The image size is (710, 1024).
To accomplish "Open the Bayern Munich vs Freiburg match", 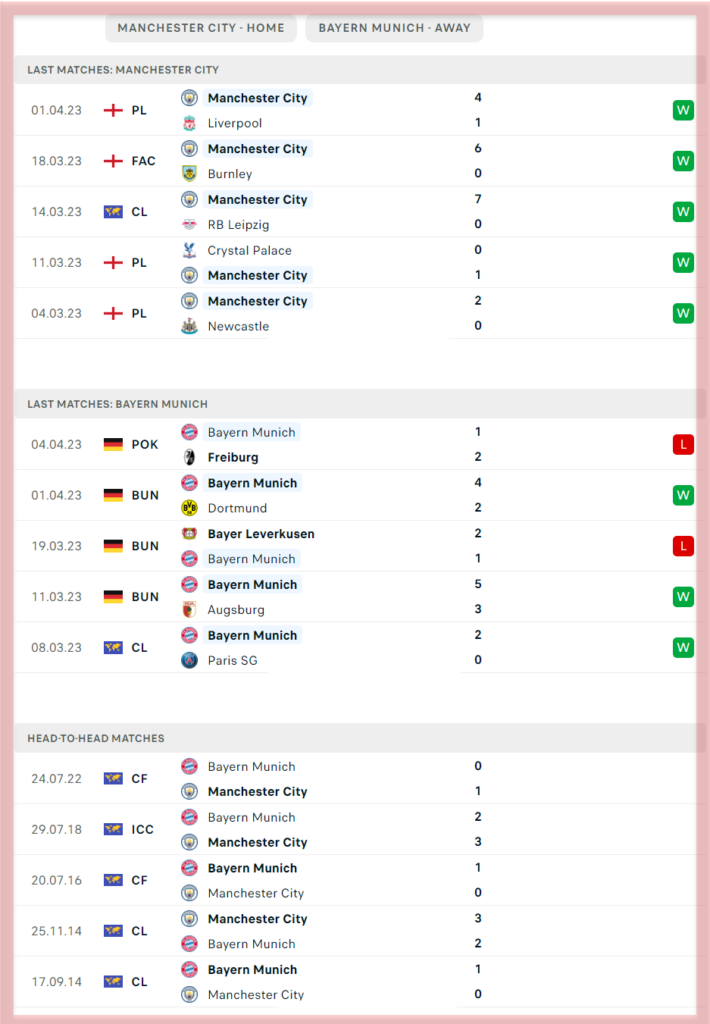I will coord(355,445).
